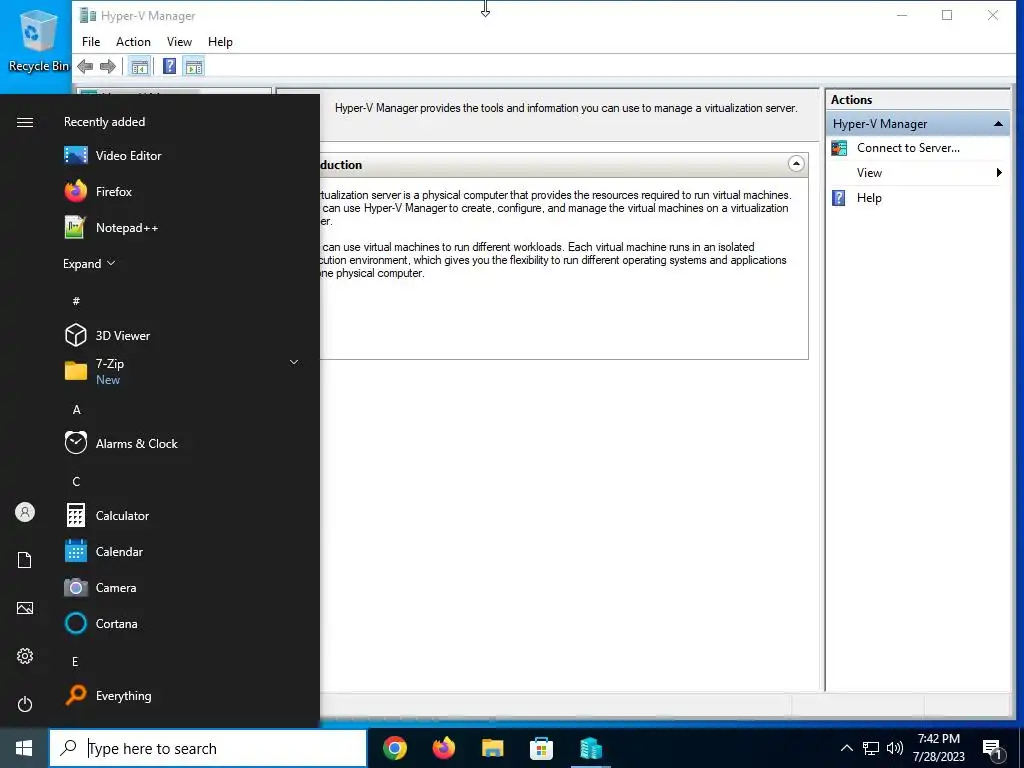Image resolution: width=1024 pixels, height=768 pixels.
Task: Open Notepad++ from Start menu
Action: pyautogui.click(x=182, y=227)
